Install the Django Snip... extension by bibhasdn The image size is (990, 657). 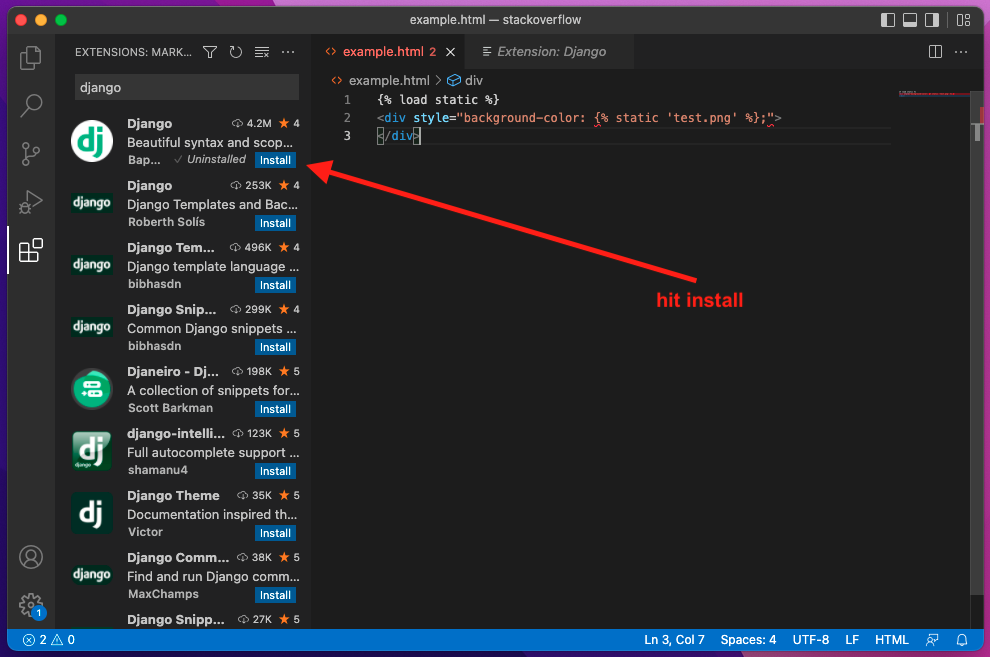275,346
